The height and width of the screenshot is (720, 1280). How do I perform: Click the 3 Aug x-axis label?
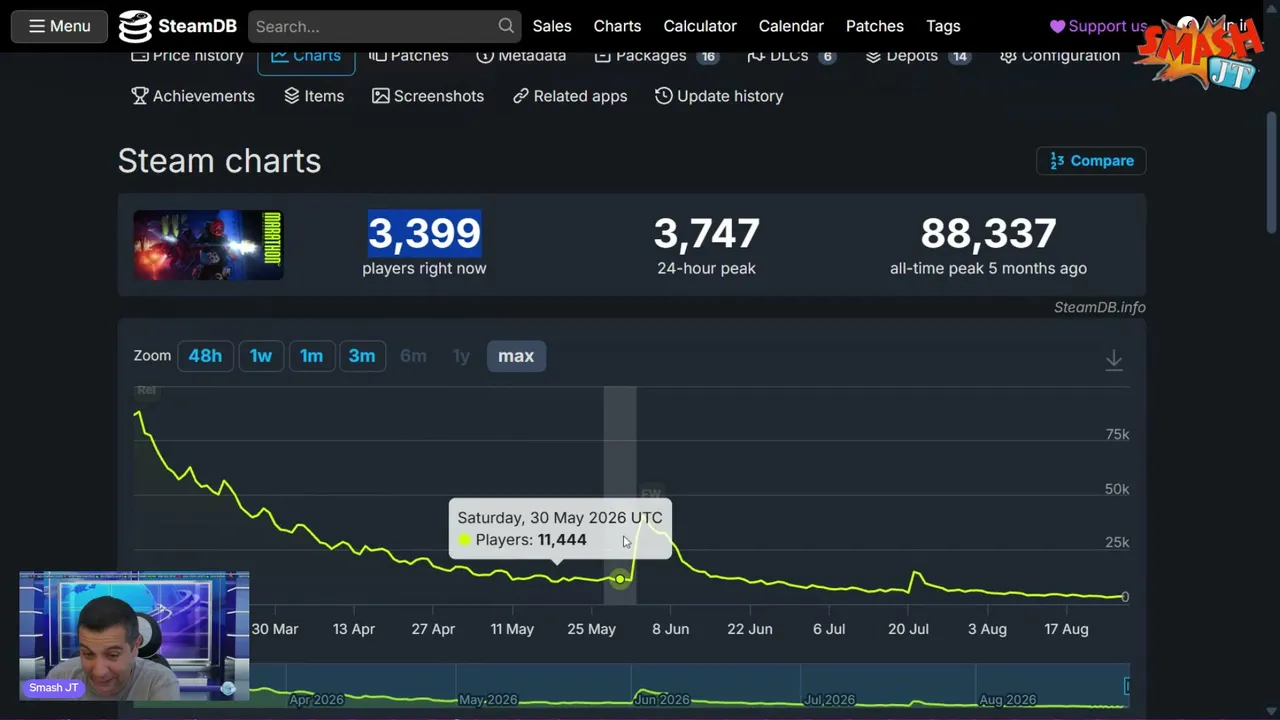[x=987, y=629]
